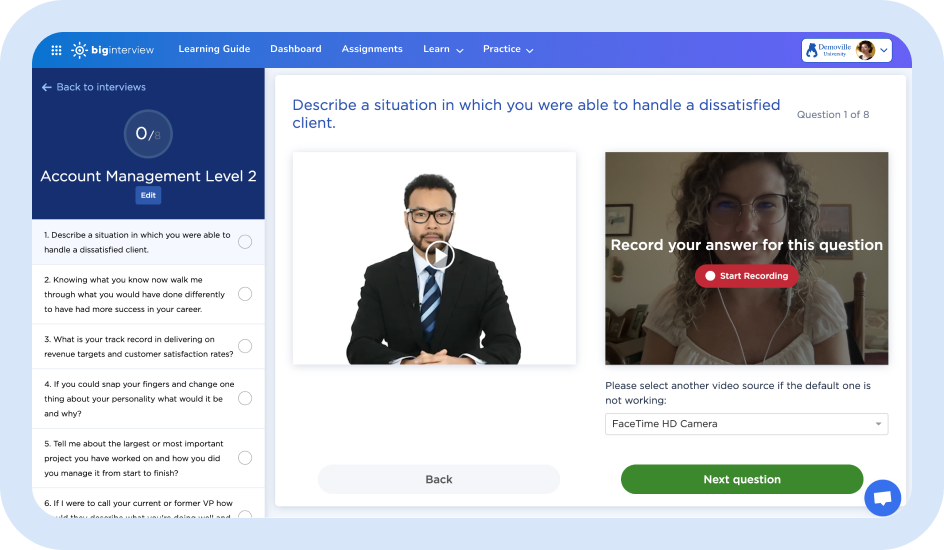This screenshot has height=550, width=944.
Task: Select question 1 text about dissatisfied client
Action: click(x=137, y=242)
